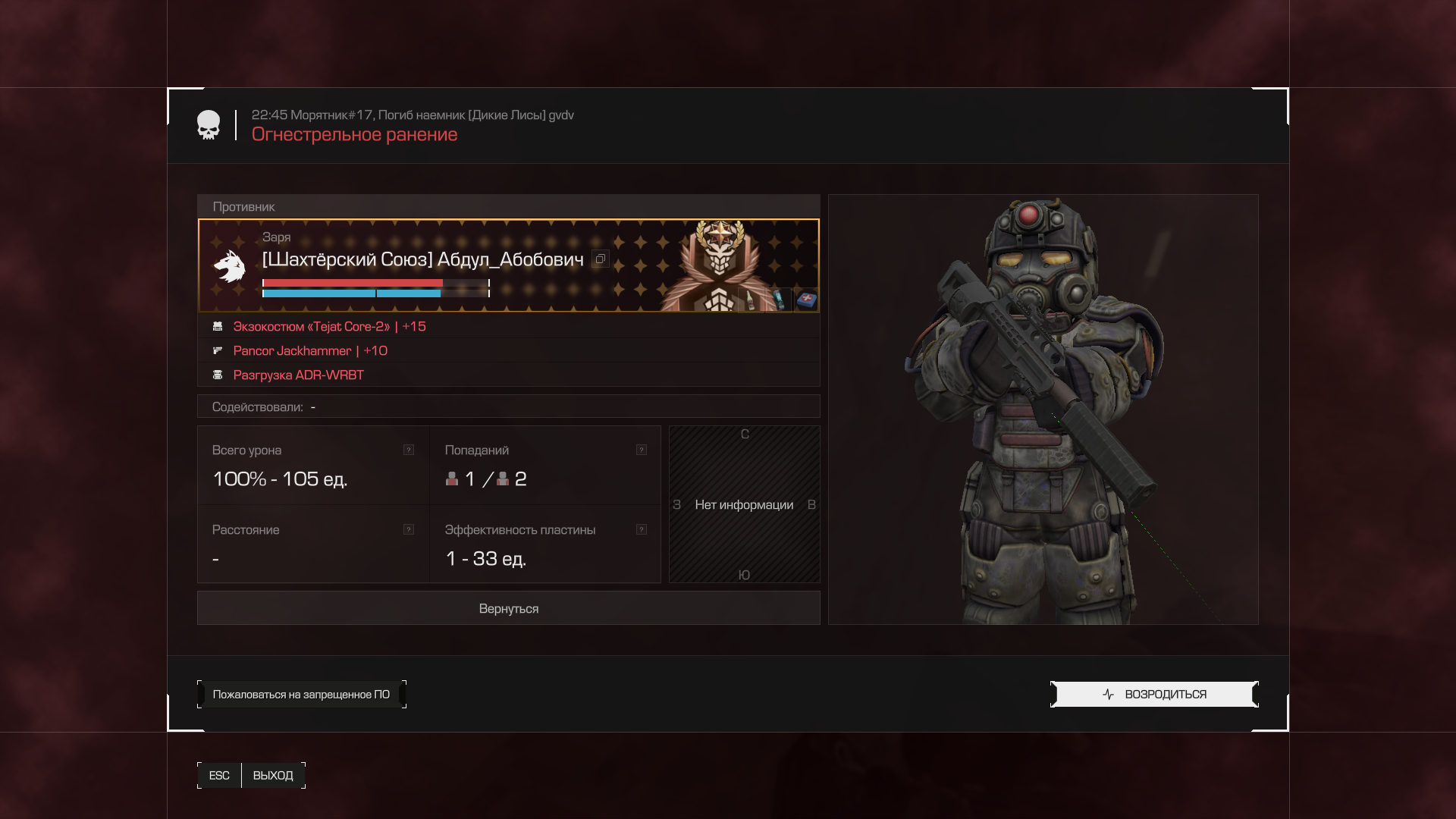The width and height of the screenshot is (1456, 819).
Task: Click the energy drink can icon in banner
Action: click(x=778, y=300)
